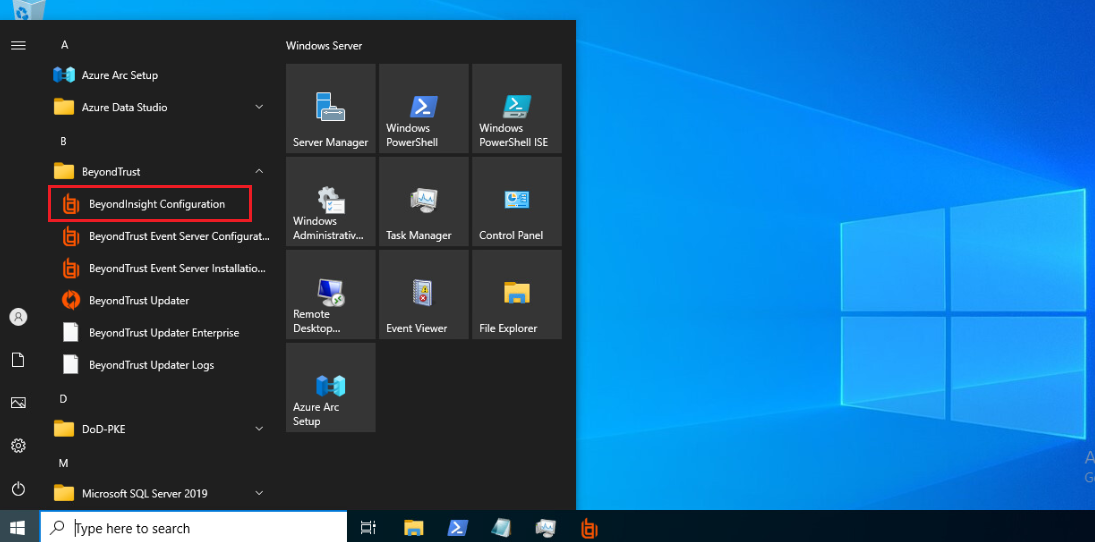Screen dimensions: 1095x542
Task: Open the Control Panel tile
Action: click(x=517, y=201)
